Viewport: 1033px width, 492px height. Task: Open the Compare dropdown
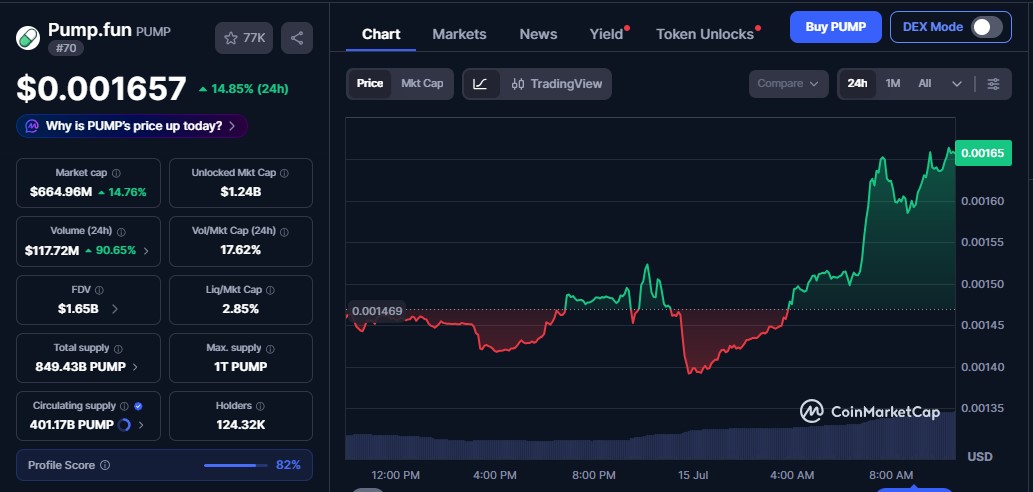789,84
